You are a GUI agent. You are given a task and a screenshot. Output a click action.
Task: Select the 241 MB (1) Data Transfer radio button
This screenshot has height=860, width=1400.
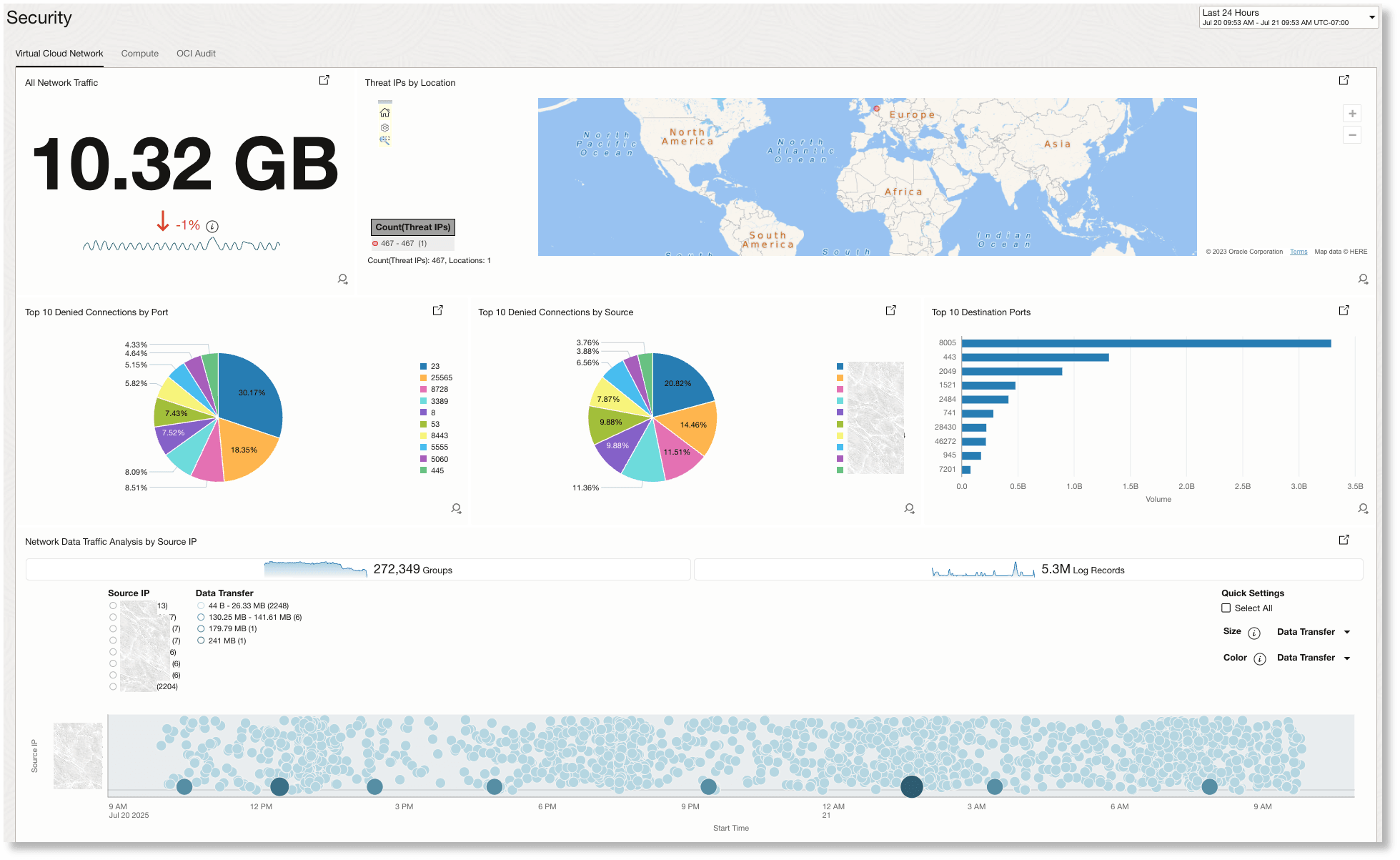click(x=200, y=641)
